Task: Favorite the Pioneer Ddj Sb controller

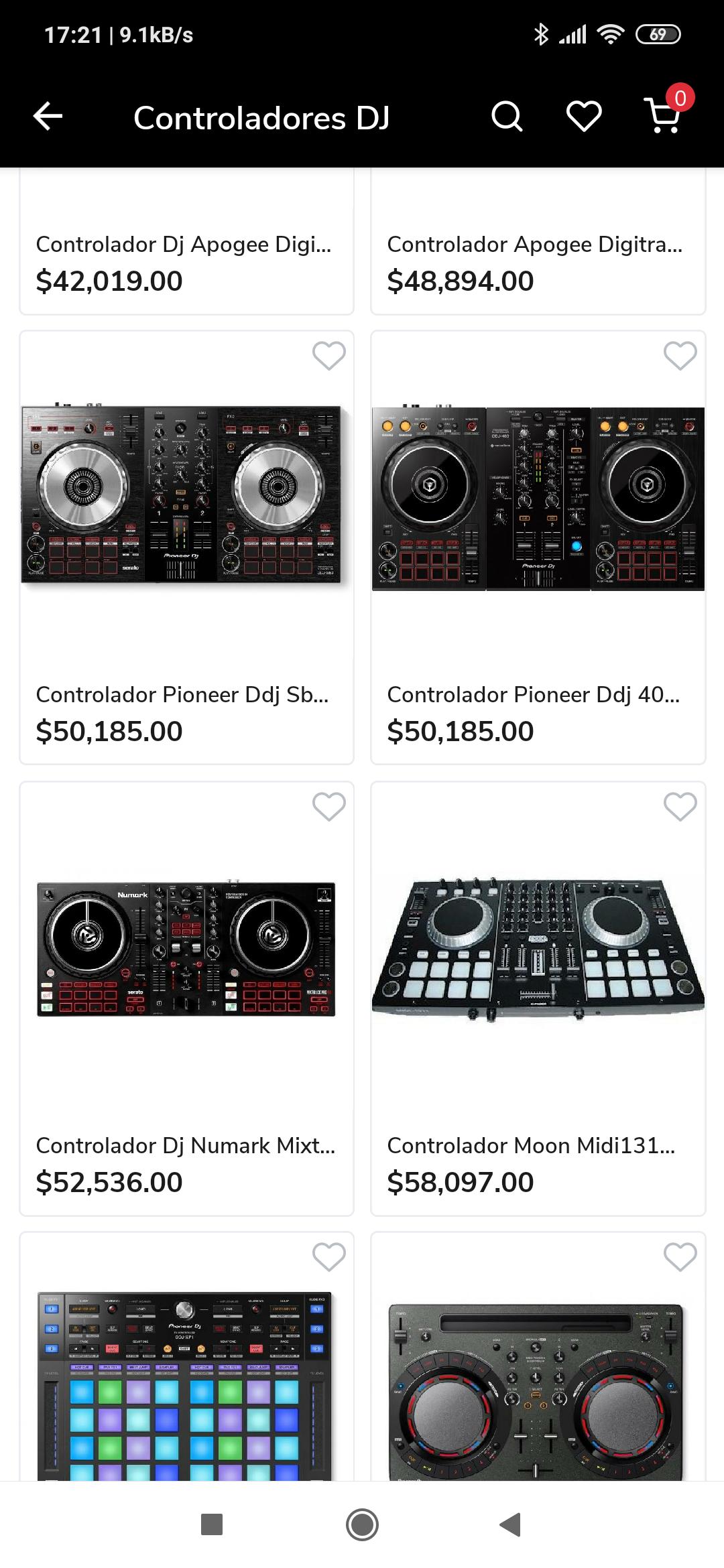Action: [x=328, y=355]
